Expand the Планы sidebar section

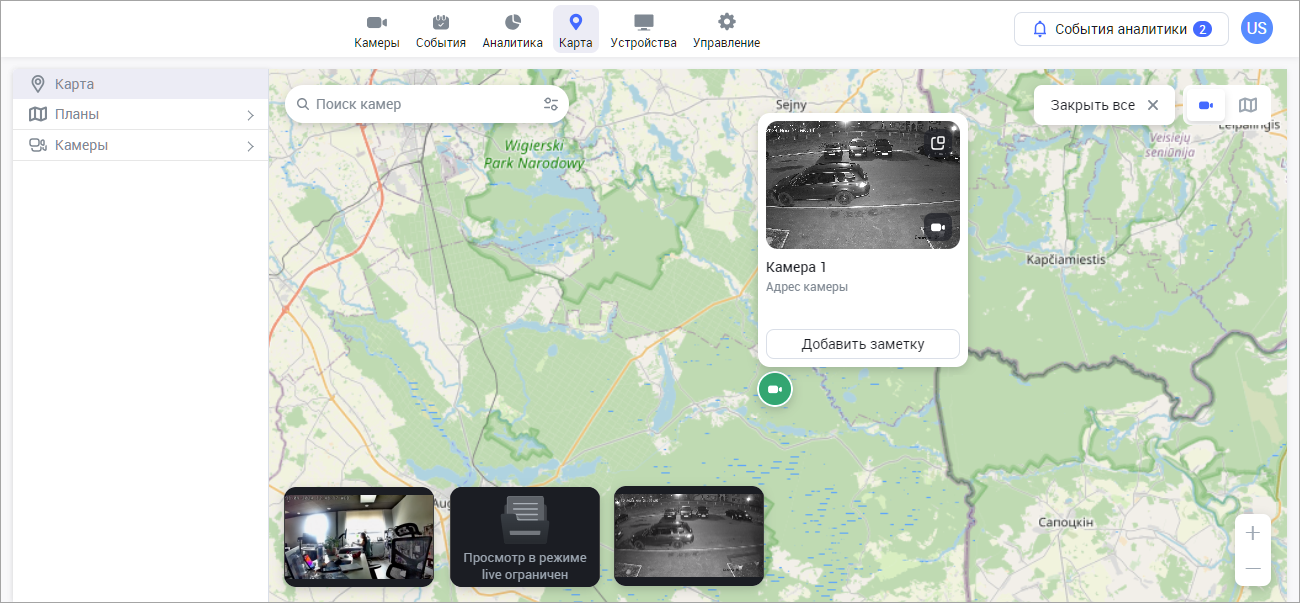tap(250, 115)
